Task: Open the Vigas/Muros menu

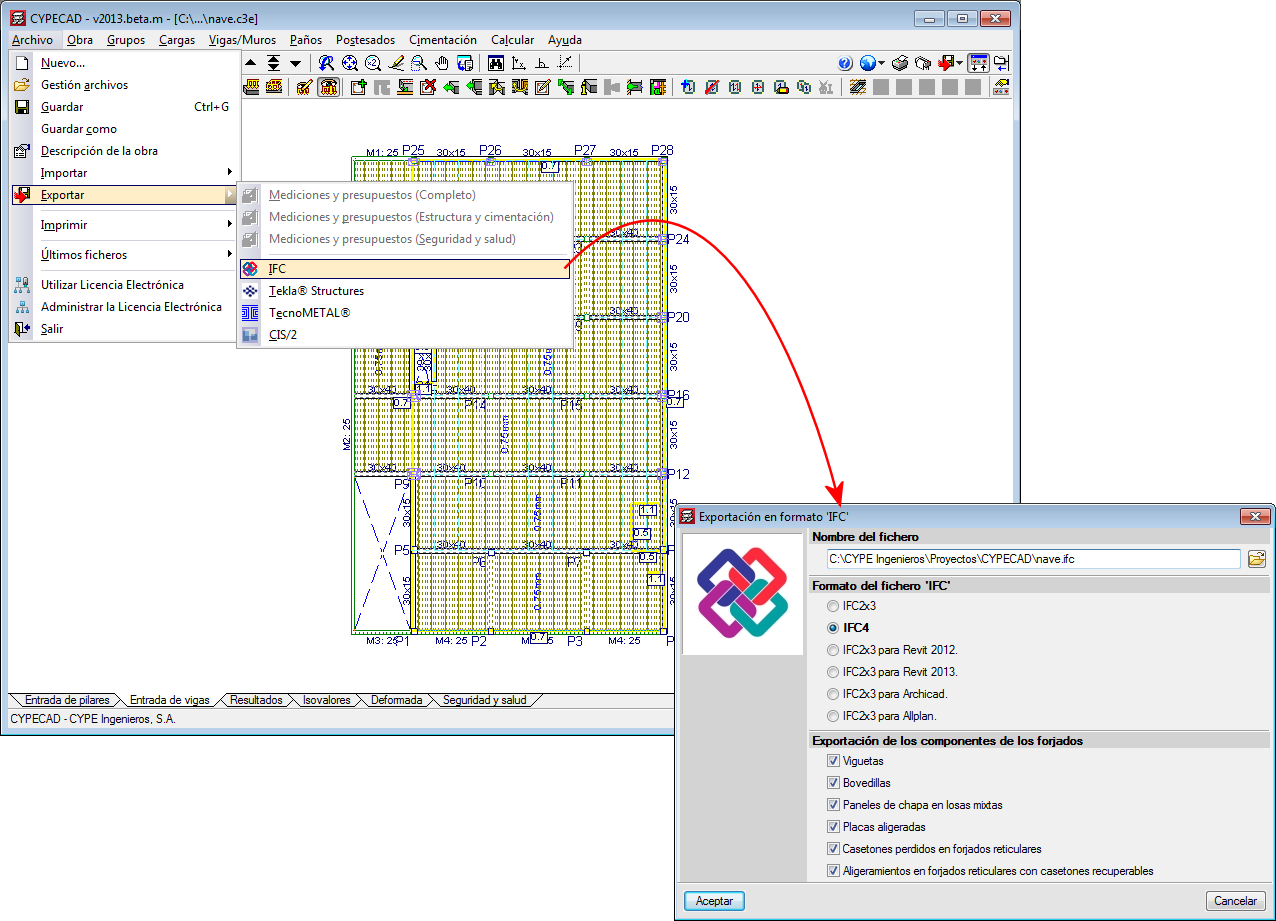Action: [x=242, y=40]
